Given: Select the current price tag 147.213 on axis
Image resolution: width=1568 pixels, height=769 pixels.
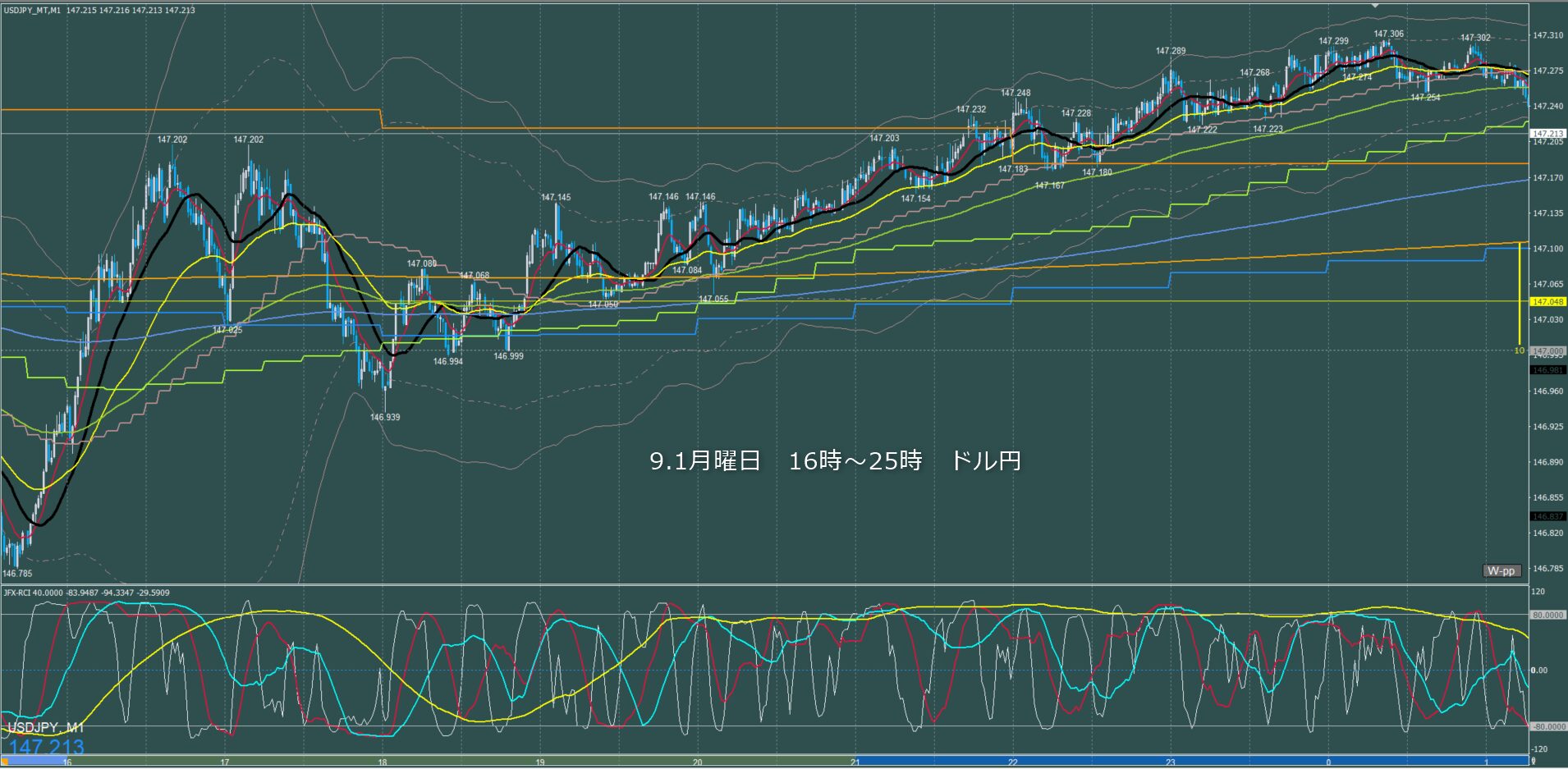Looking at the screenshot, I should [1548, 133].
